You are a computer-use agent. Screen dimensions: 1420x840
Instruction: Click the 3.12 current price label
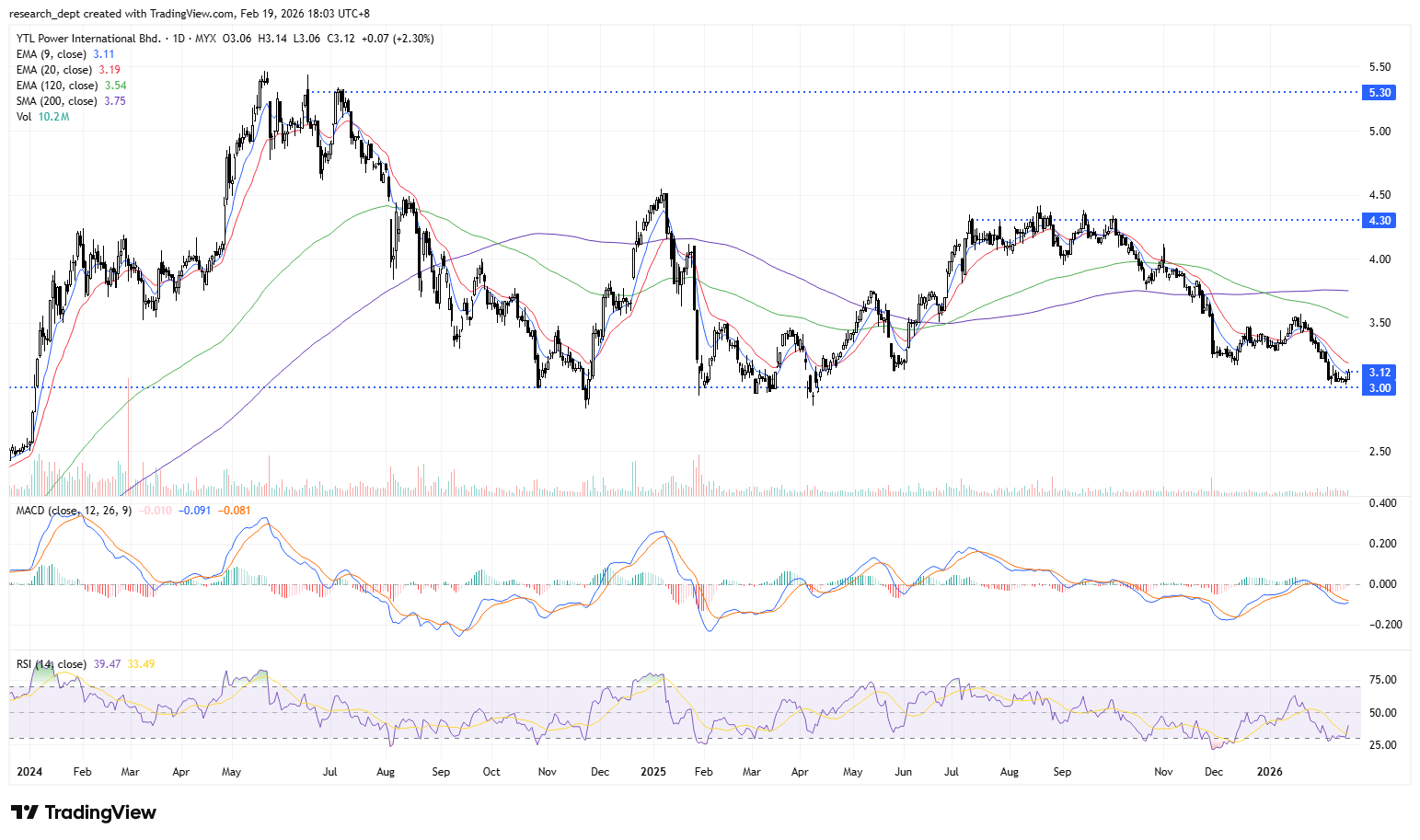pos(1380,373)
